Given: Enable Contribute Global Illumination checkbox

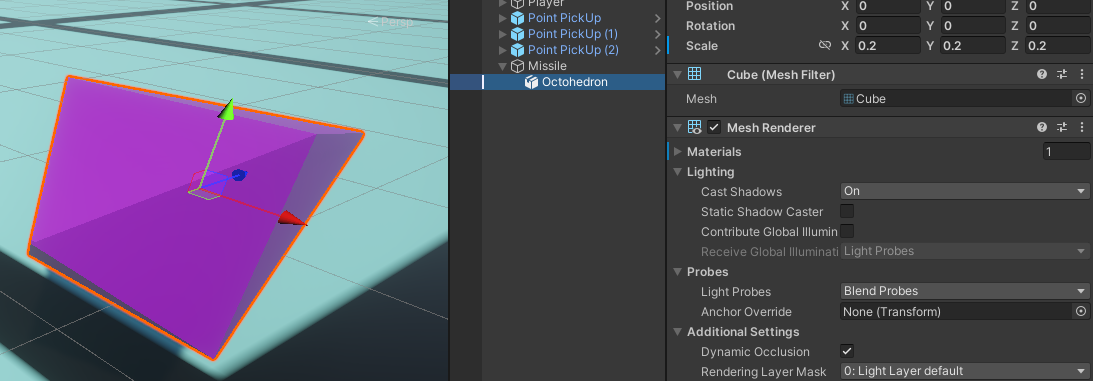Looking at the screenshot, I should [847, 231].
